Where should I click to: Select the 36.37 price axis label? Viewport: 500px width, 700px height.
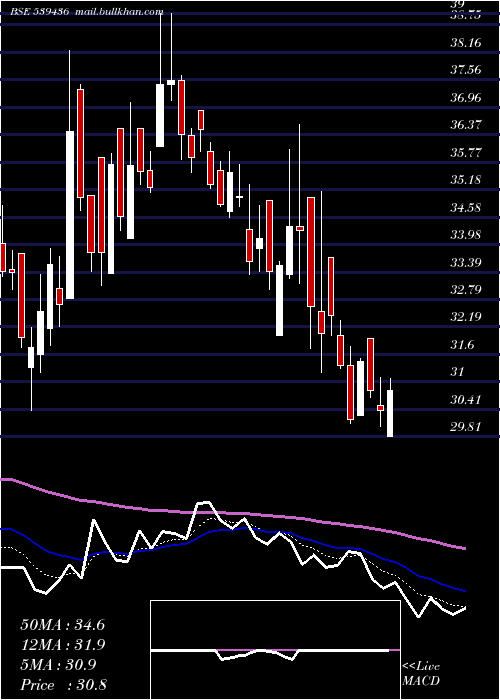pos(466,125)
